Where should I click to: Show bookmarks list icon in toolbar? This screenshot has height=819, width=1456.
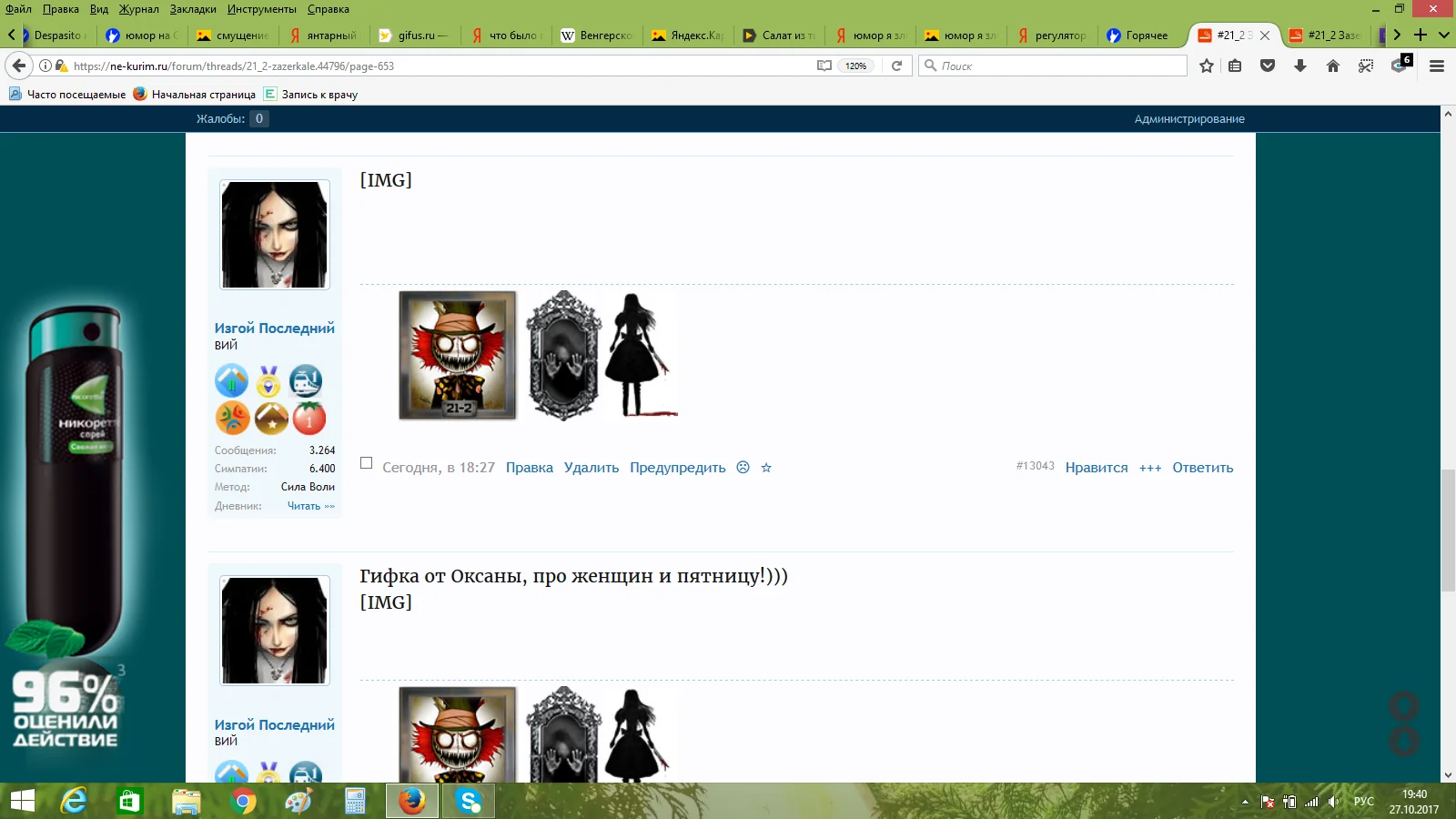click(1235, 66)
